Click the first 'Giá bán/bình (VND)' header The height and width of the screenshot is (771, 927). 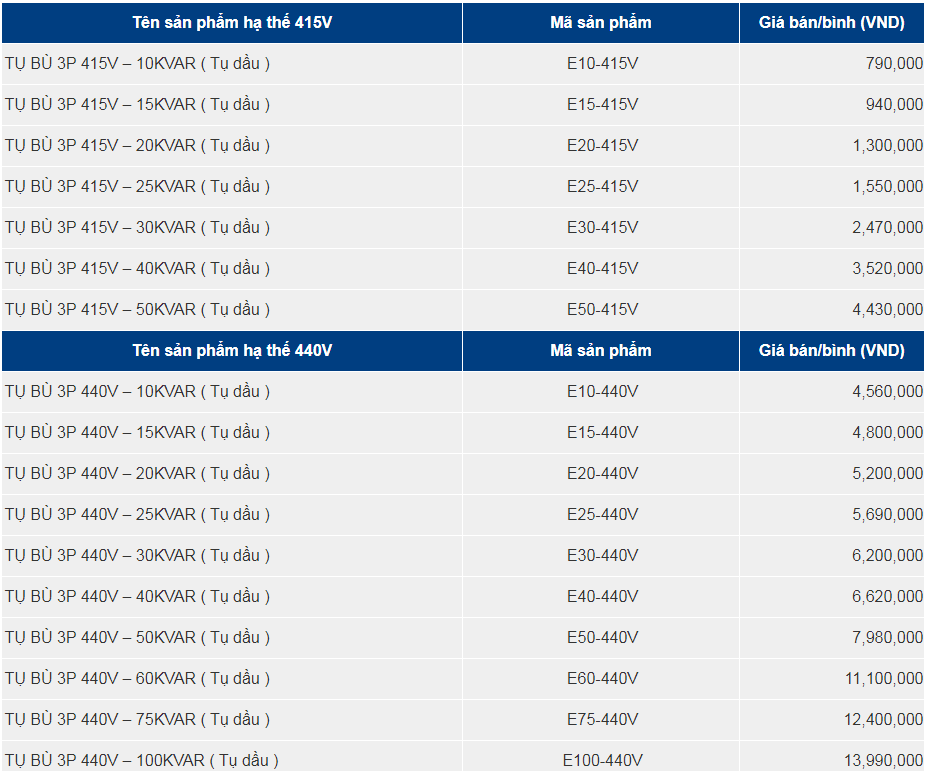(832, 22)
